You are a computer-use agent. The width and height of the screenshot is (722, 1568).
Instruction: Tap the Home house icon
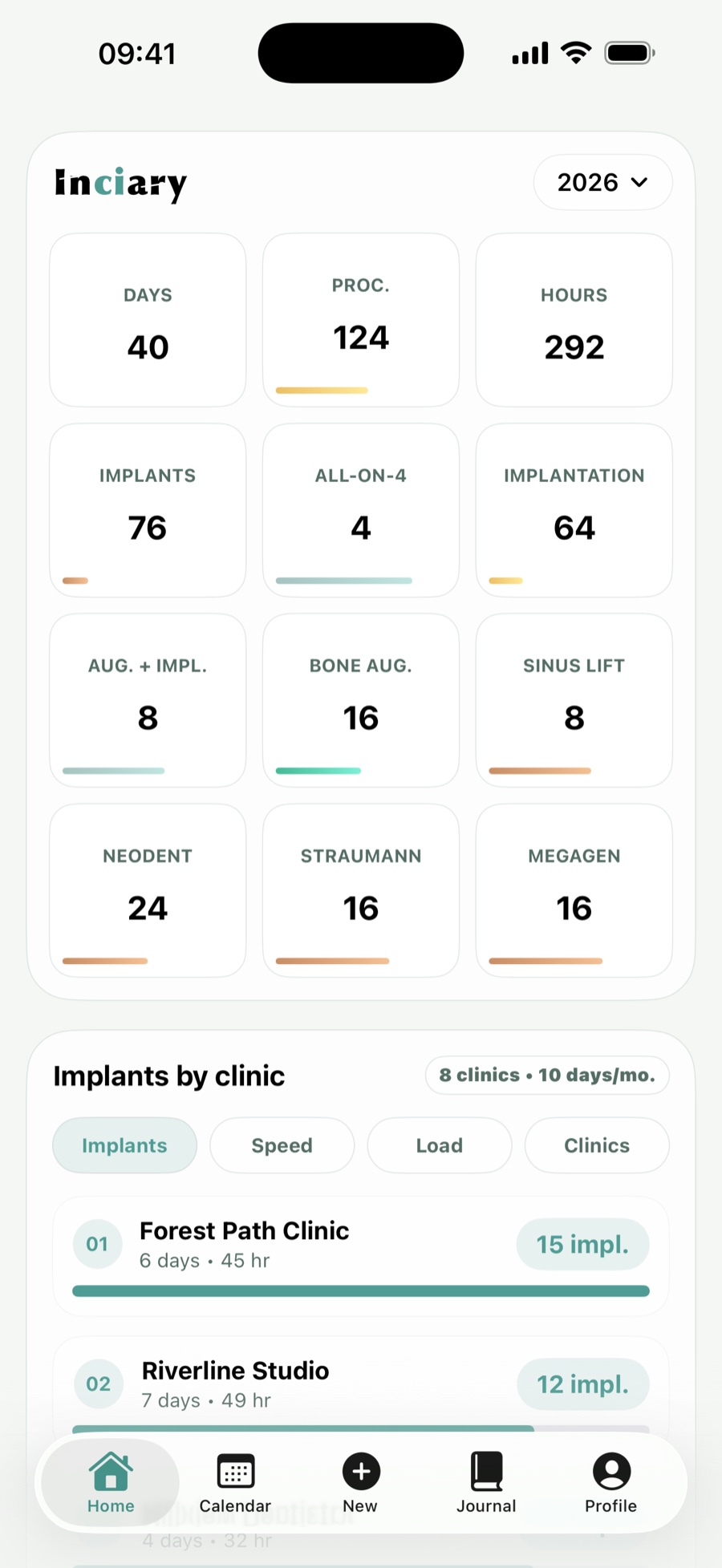point(111,1472)
